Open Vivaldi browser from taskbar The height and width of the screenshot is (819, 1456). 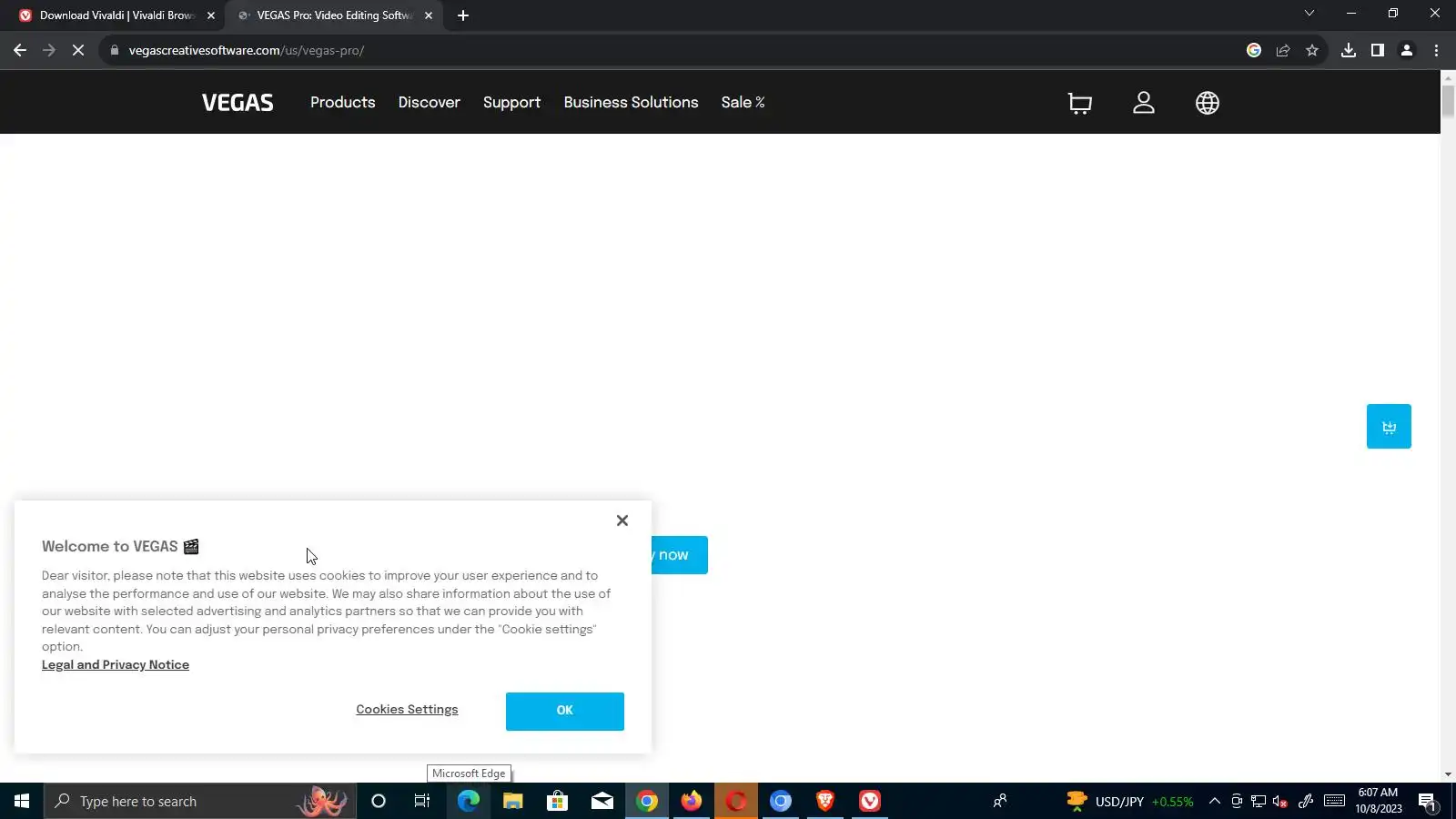[x=870, y=801]
